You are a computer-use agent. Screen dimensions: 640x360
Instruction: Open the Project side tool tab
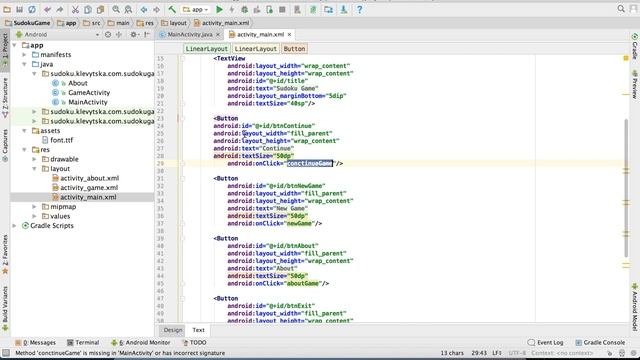point(5,50)
